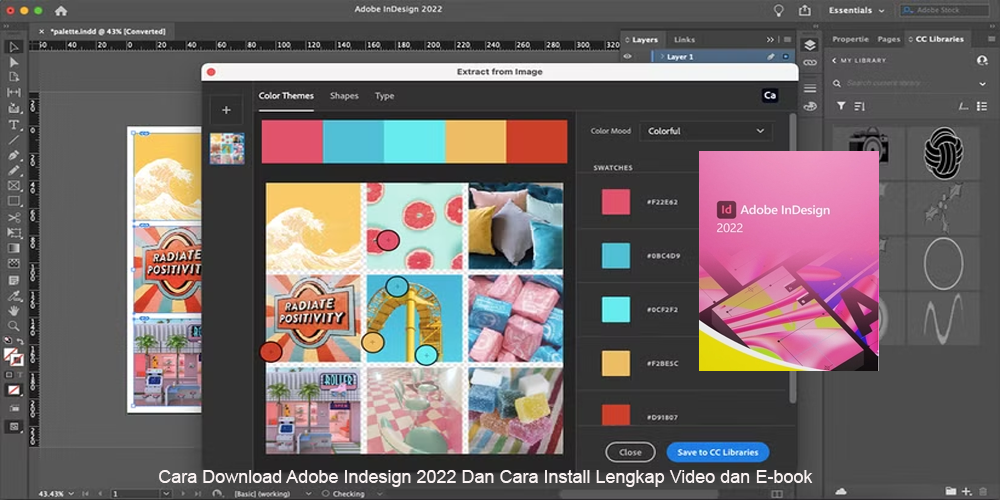1000x500 pixels.
Task: Open the Essentials workspace dropdown
Action: tap(857, 10)
